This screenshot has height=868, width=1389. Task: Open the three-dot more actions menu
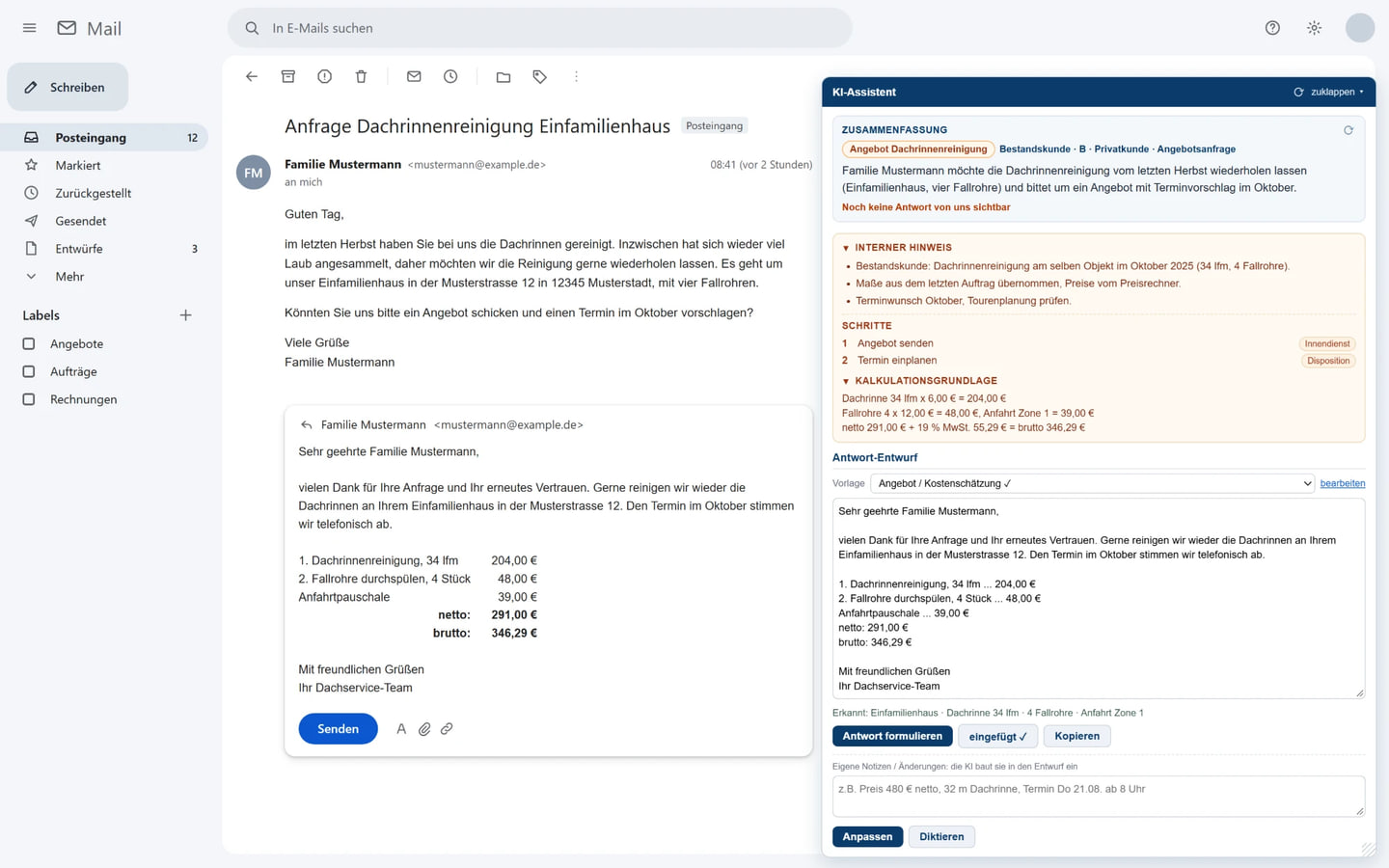(577, 76)
